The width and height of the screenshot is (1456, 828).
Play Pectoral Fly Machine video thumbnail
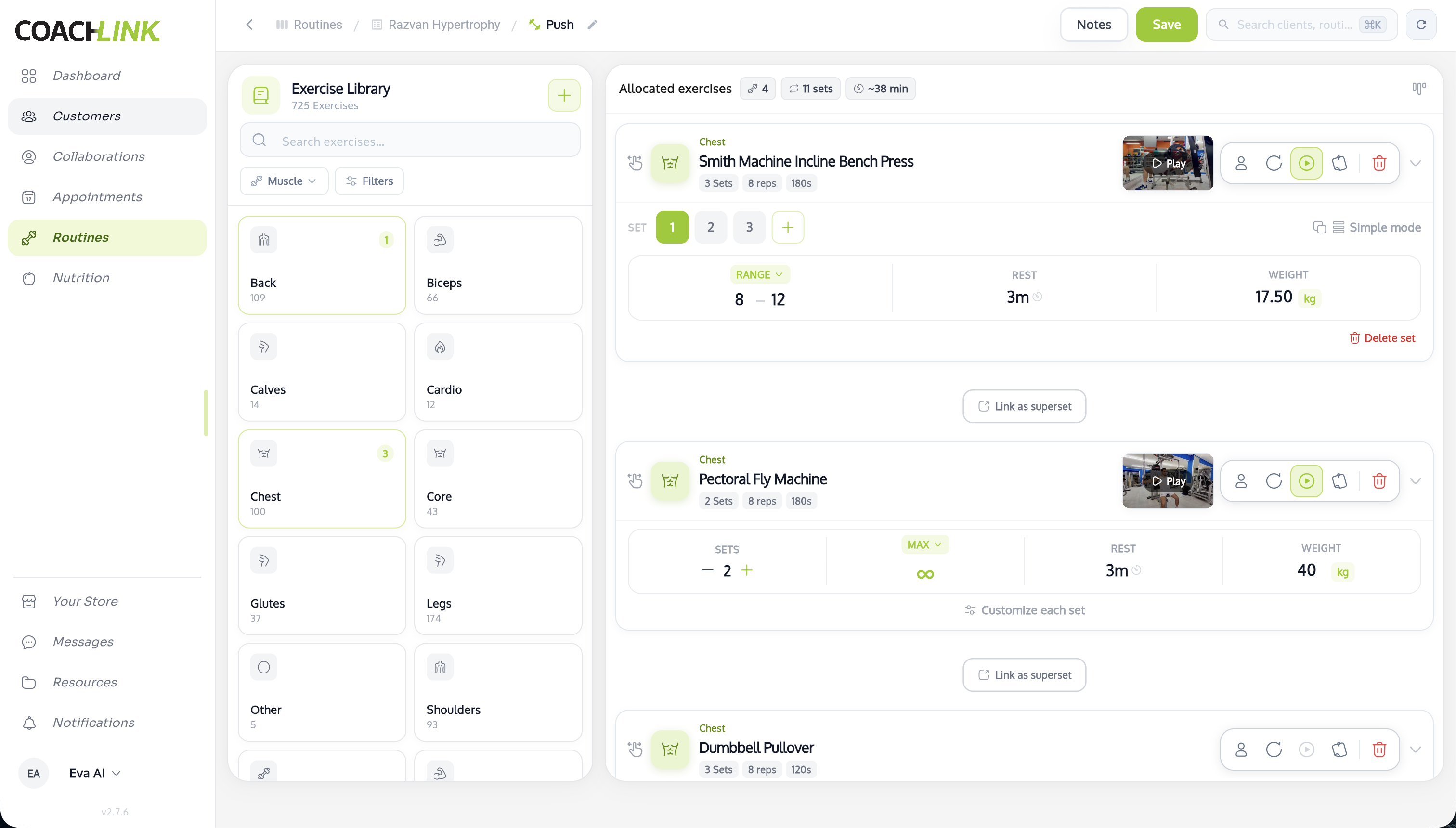pos(1167,481)
